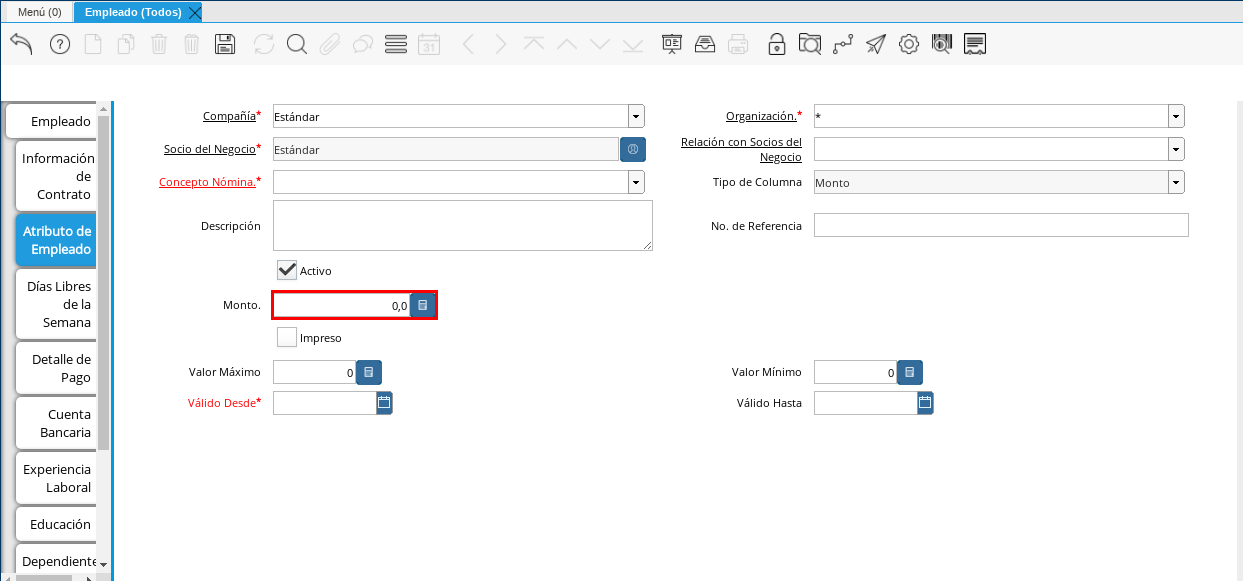Select the Atributo de Empleado tab
This screenshot has width=1243, height=581.
coord(56,240)
